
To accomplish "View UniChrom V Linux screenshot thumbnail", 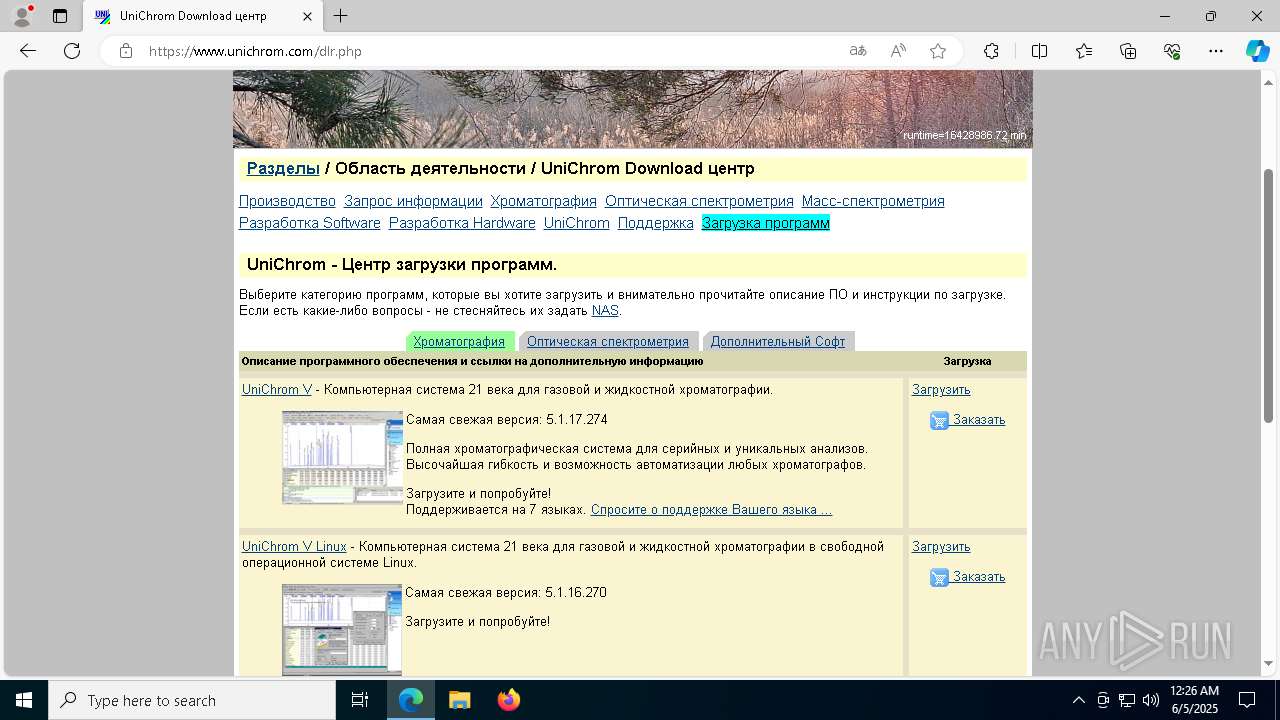I will point(342,630).
